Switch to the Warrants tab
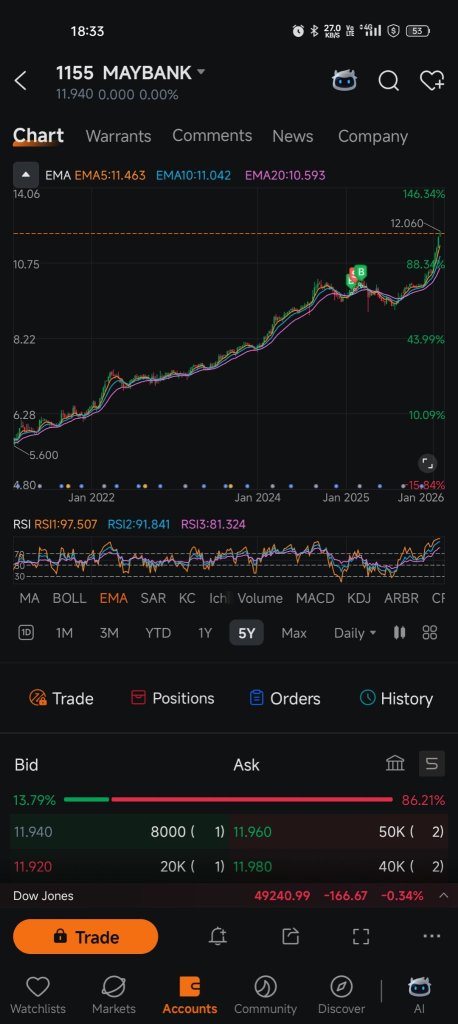Screen dimensions: 458x1024 point(118,136)
